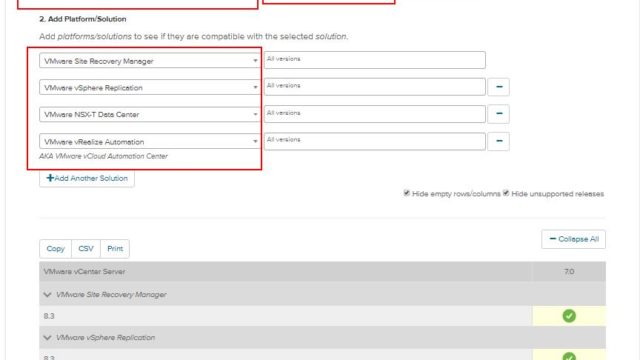Click the Copy button
Screen dimensions: 640x360
(56, 249)
